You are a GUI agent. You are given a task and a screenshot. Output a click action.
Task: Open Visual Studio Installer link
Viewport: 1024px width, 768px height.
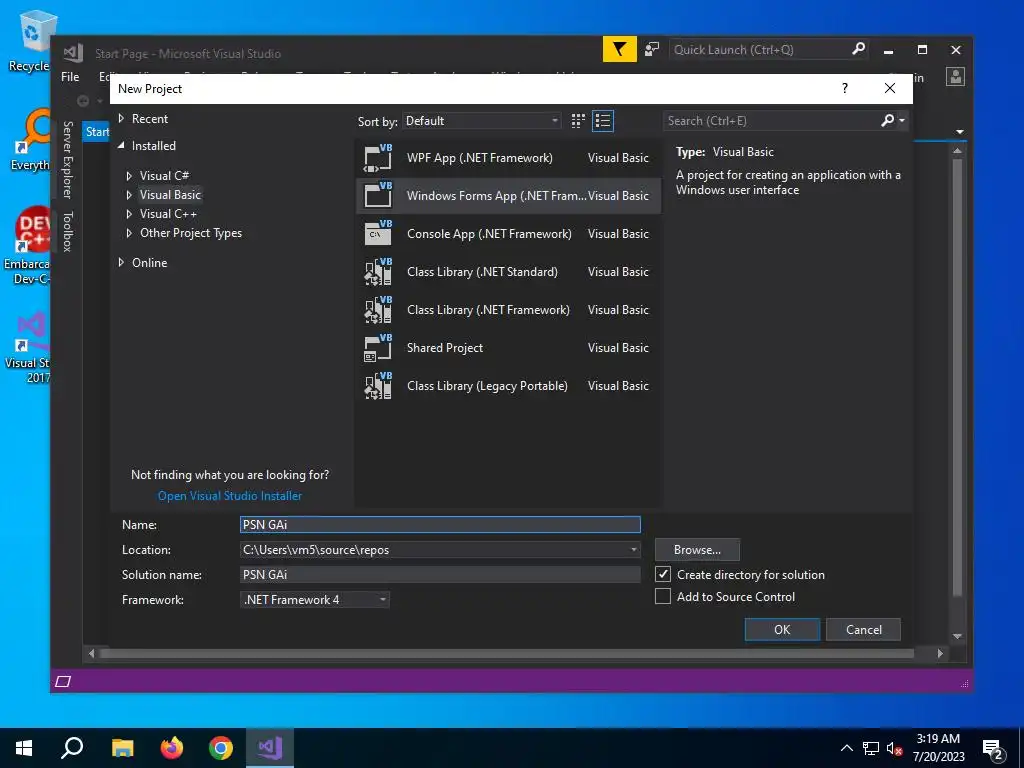[230, 496]
